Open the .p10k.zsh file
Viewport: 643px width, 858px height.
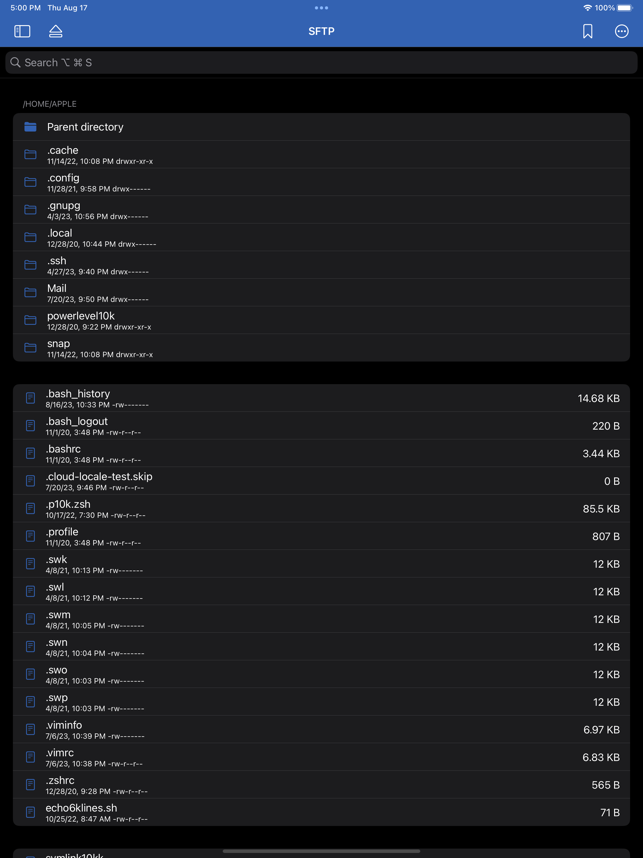[x=321, y=508]
